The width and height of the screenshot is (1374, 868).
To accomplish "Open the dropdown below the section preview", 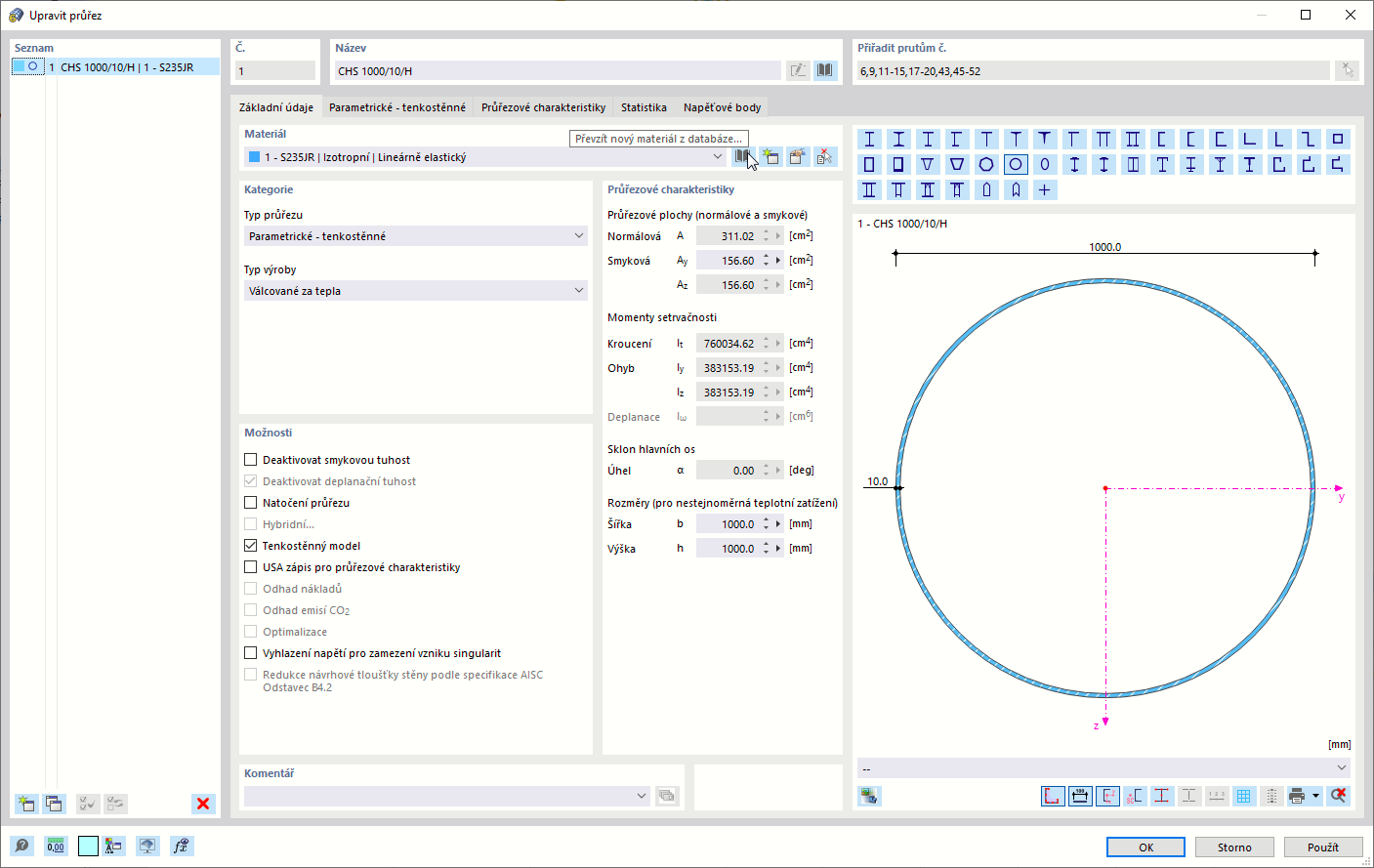I will pyautogui.click(x=1342, y=767).
